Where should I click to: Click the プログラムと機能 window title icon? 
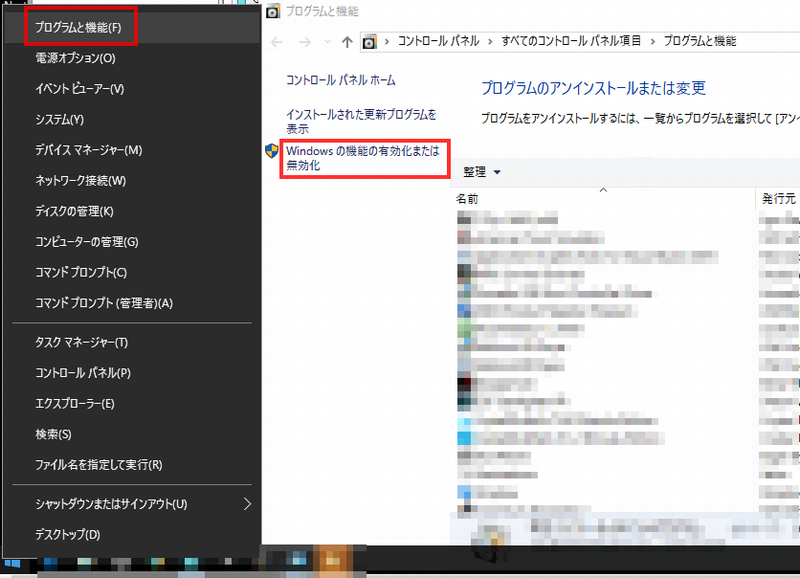[x=273, y=11]
